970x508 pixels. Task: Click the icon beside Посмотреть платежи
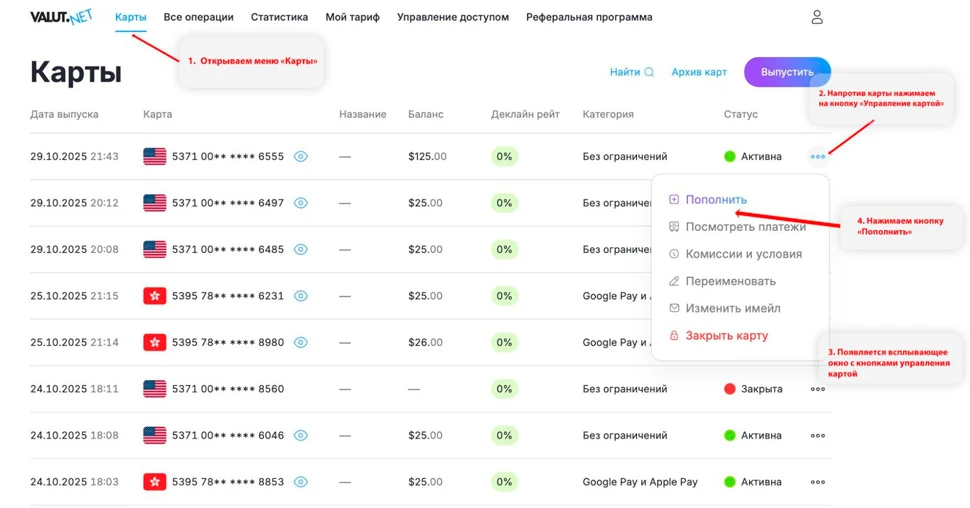tap(674, 226)
